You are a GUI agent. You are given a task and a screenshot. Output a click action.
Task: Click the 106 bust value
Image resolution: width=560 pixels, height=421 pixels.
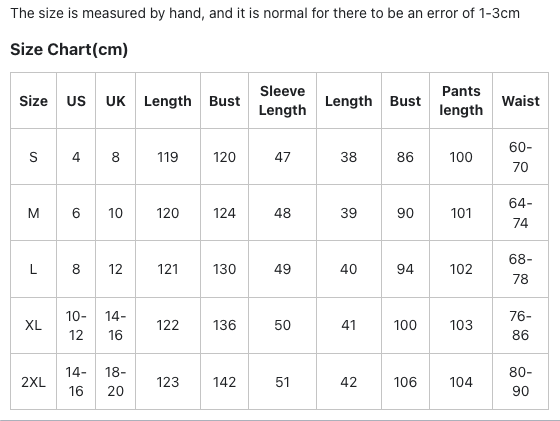pyautogui.click(x=405, y=382)
